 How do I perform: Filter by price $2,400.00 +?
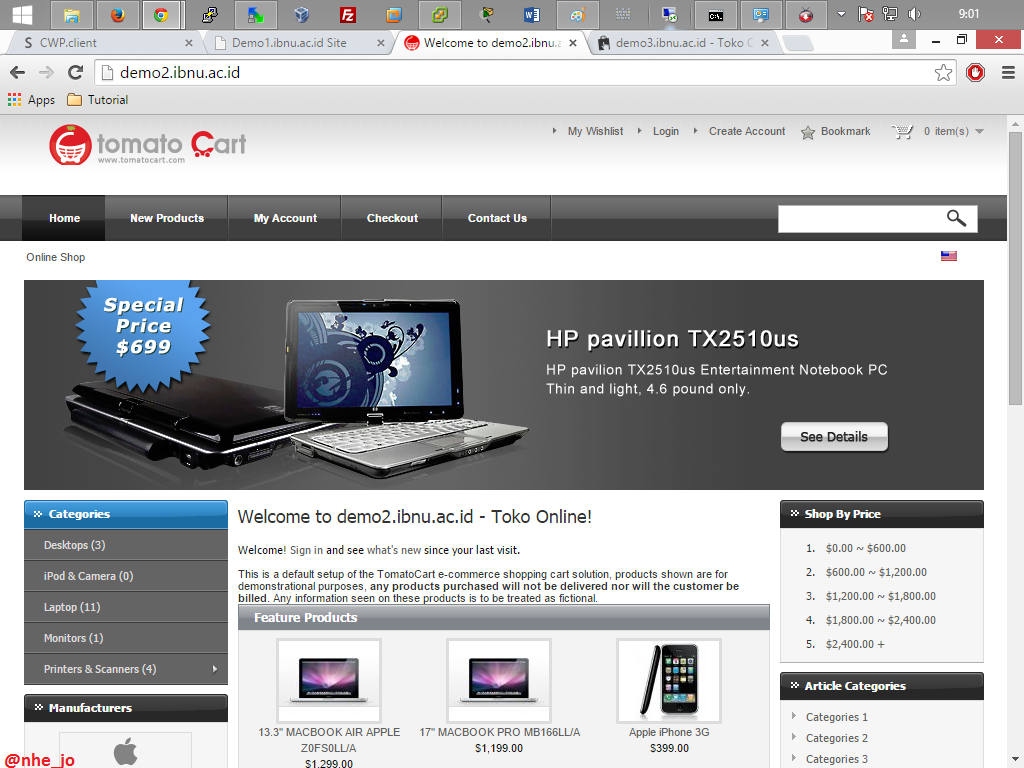855,644
